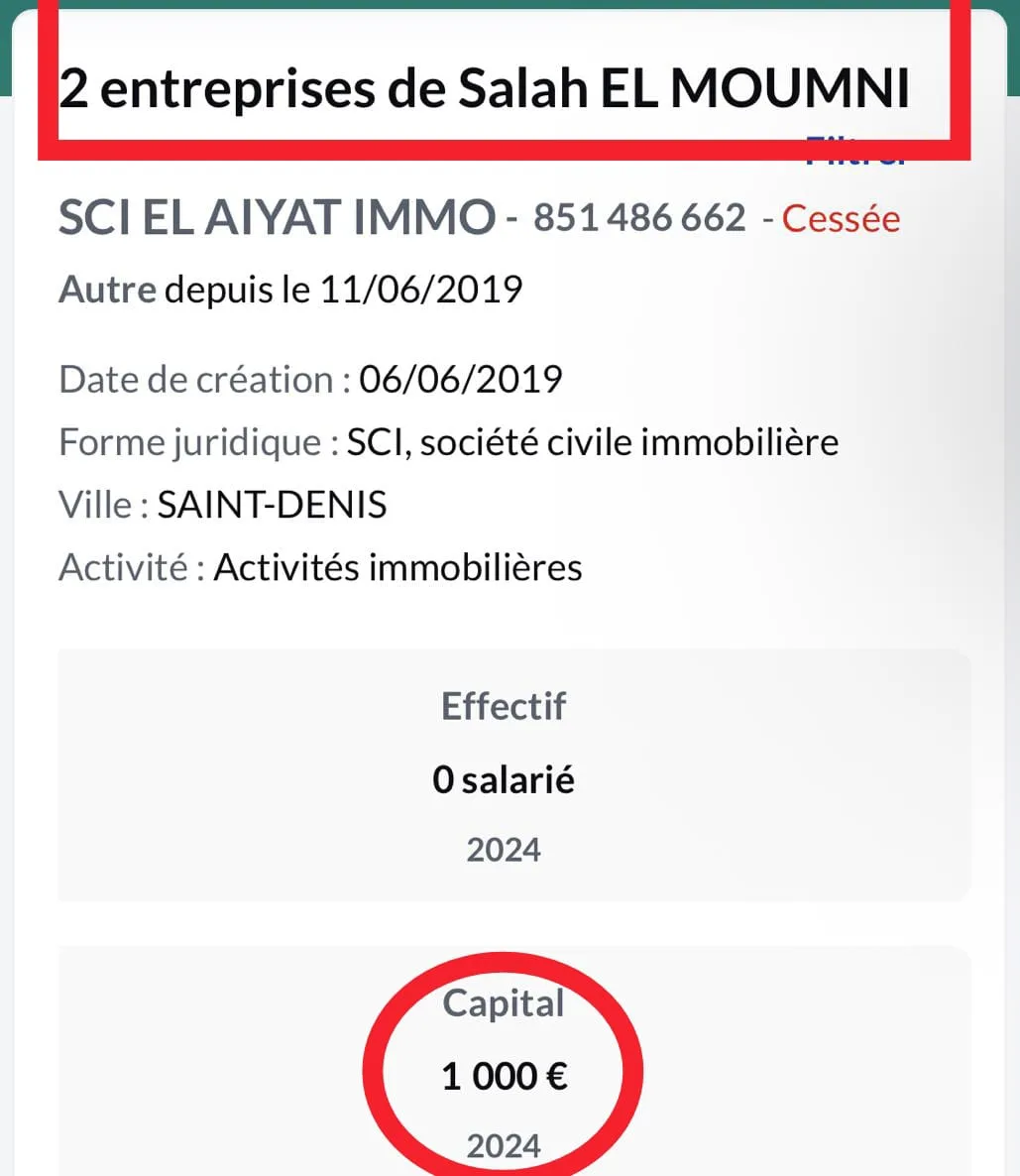
Task: Click the Effectif card title
Action: tap(504, 707)
